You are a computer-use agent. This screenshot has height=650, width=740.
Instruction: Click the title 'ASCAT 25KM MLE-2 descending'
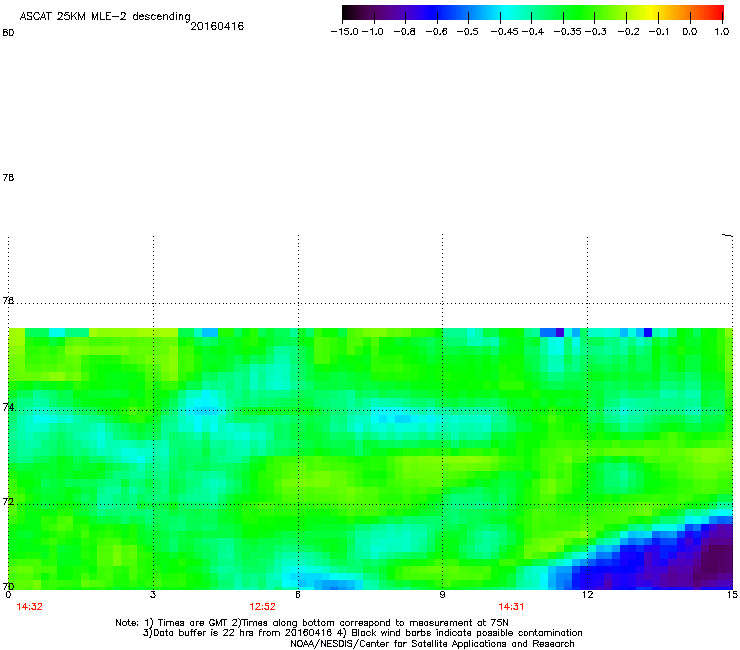[x=105, y=16]
